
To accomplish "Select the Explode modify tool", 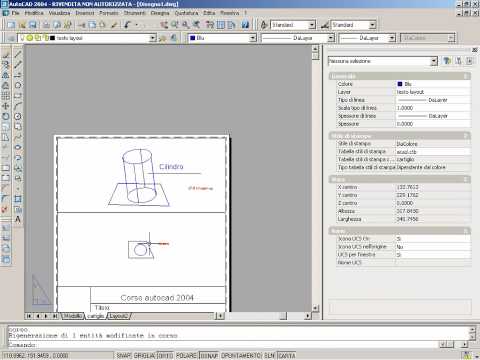I will (5, 209).
